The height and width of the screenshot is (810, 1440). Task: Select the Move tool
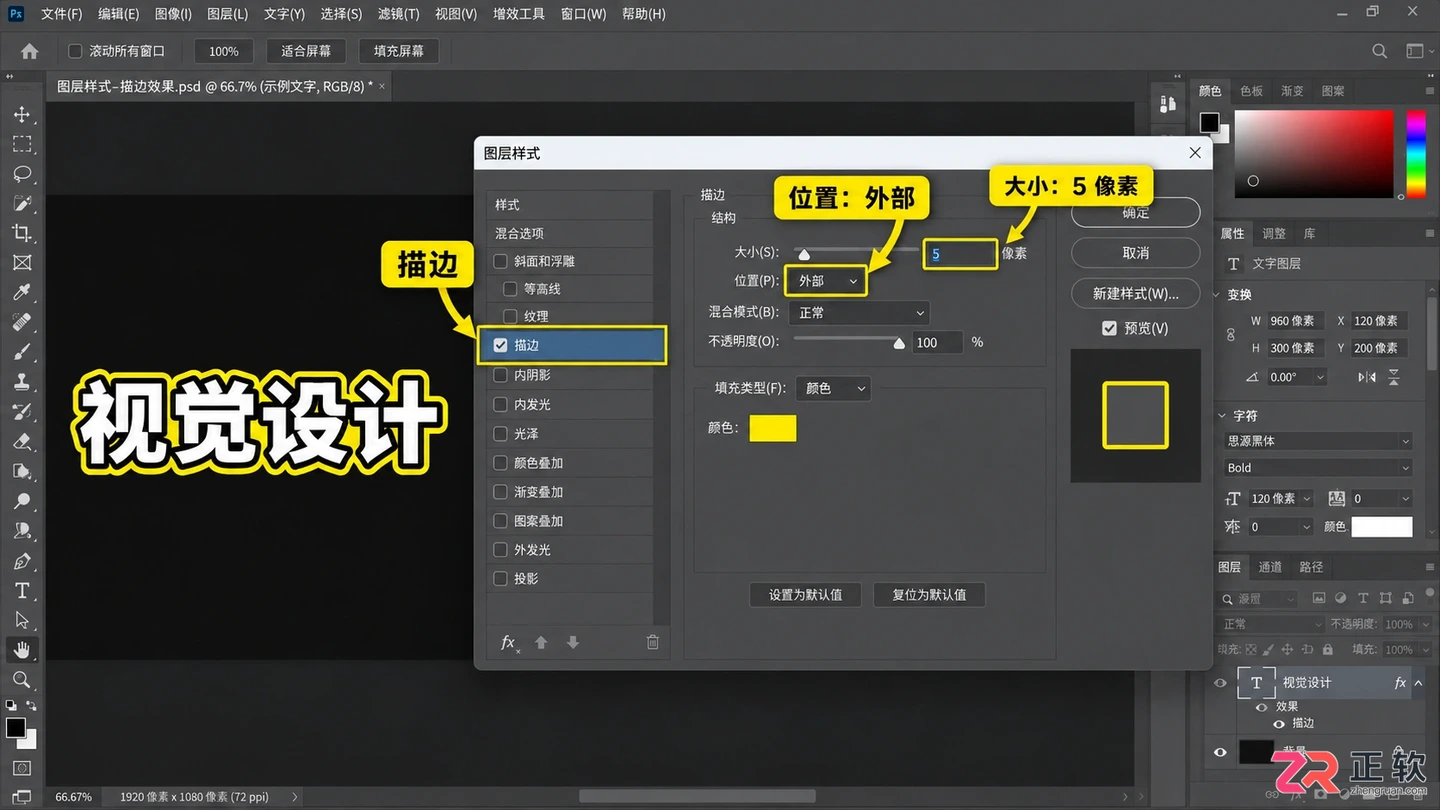22,114
